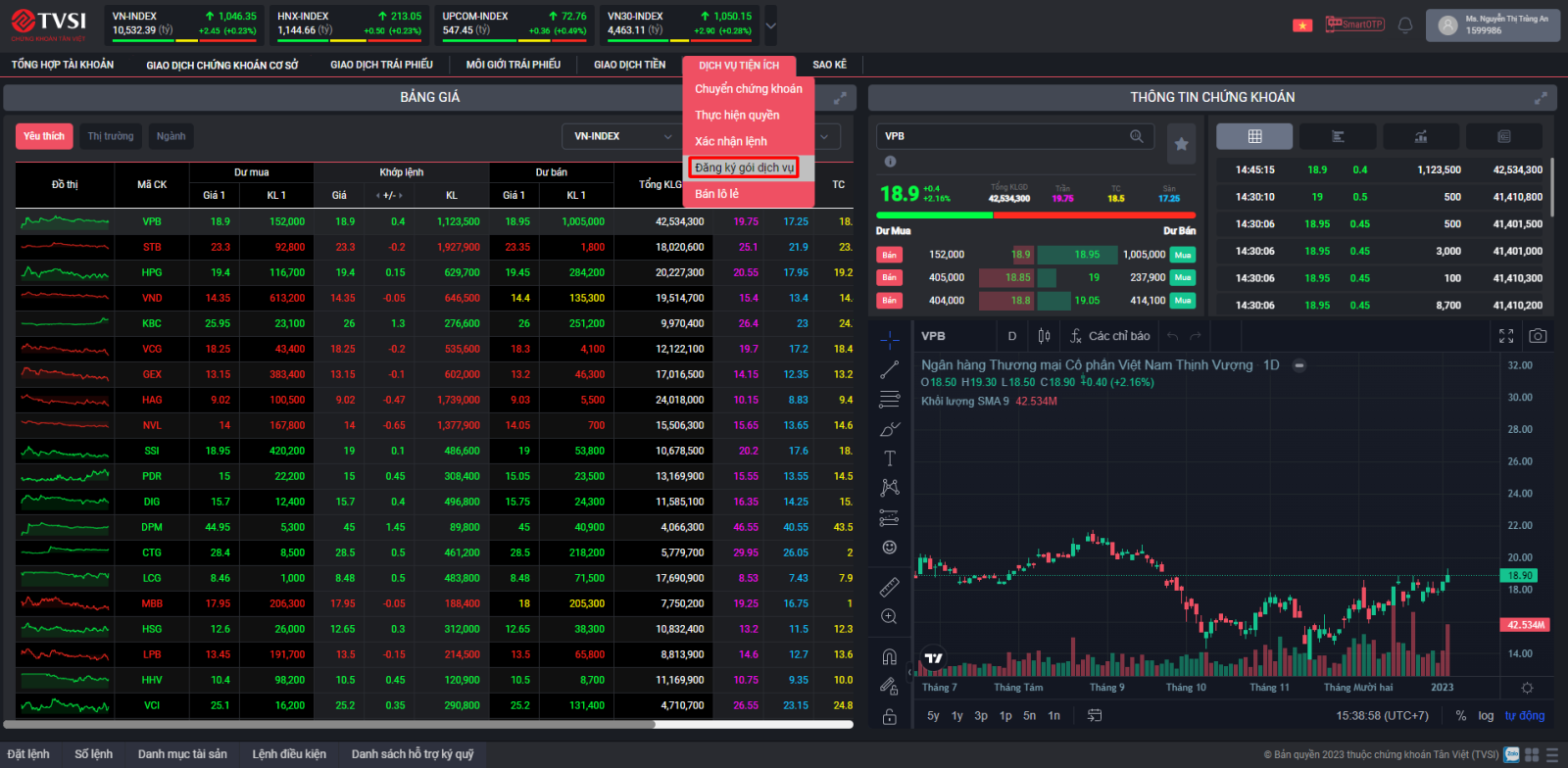Expand the market index list chevron

pyautogui.click(x=770, y=26)
